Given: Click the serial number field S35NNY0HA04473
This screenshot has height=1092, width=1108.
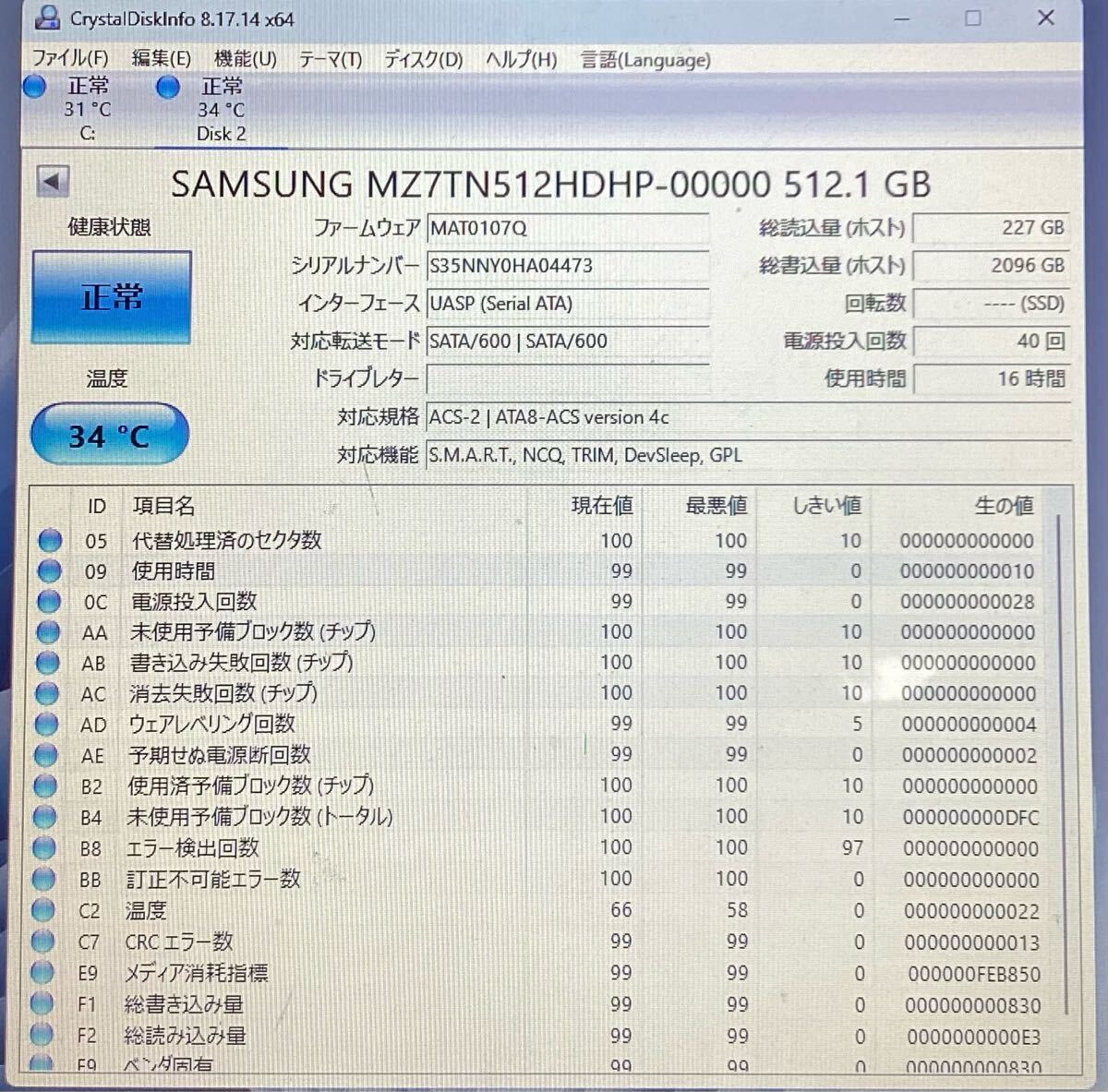Looking at the screenshot, I should (567, 266).
